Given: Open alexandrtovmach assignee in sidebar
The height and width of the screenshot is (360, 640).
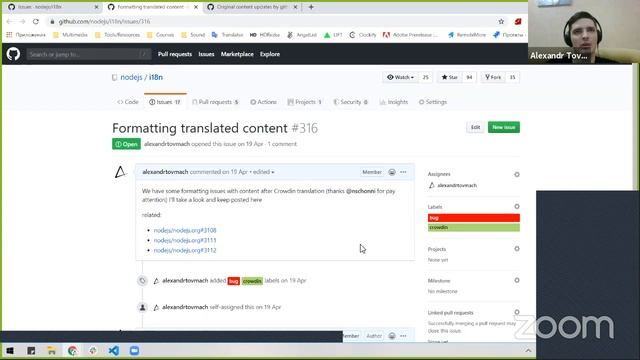Looking at the screenshot, I should pyautogui.click(x=457, y=185).
